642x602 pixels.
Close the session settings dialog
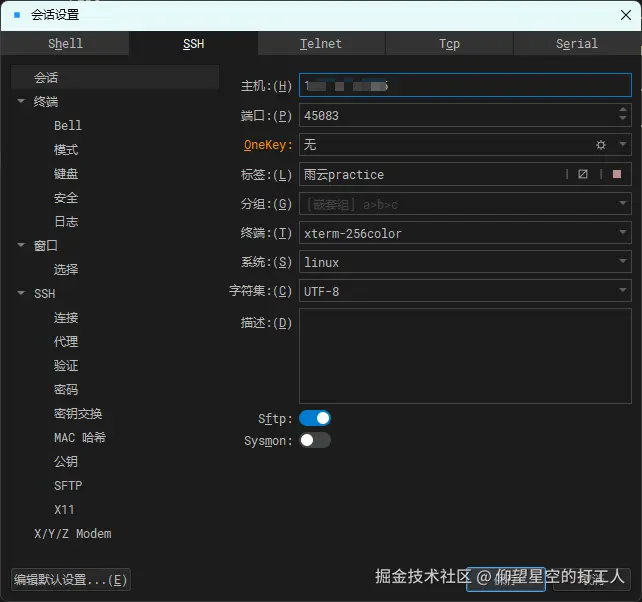coord(626,15)
